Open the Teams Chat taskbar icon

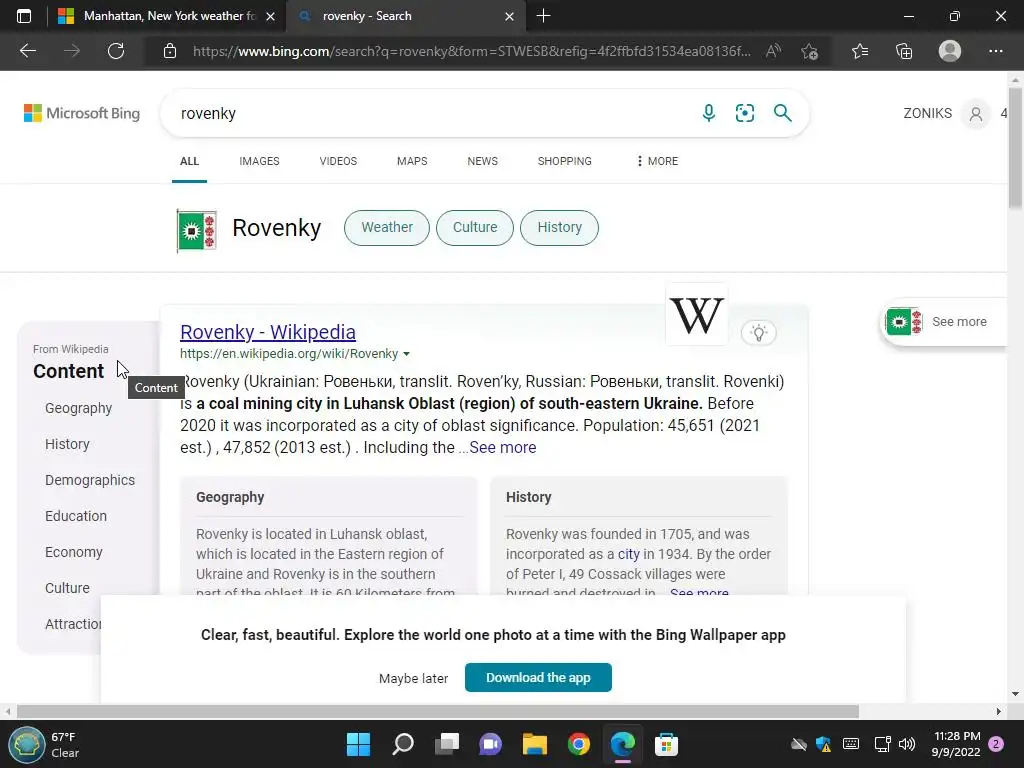(490, 744)
